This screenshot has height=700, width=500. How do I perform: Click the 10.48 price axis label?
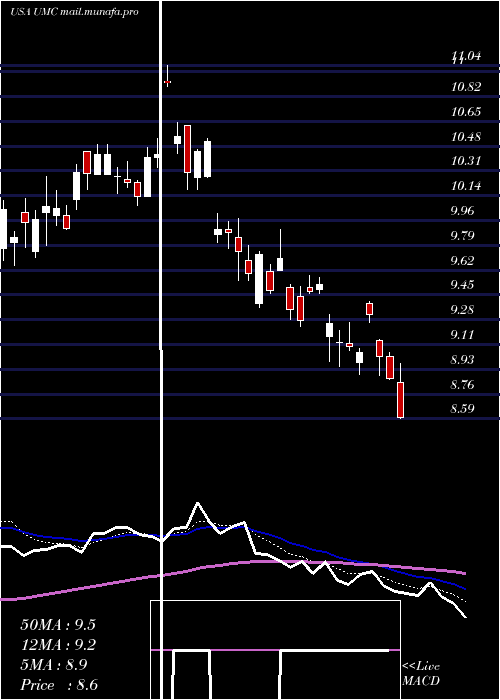466,137
